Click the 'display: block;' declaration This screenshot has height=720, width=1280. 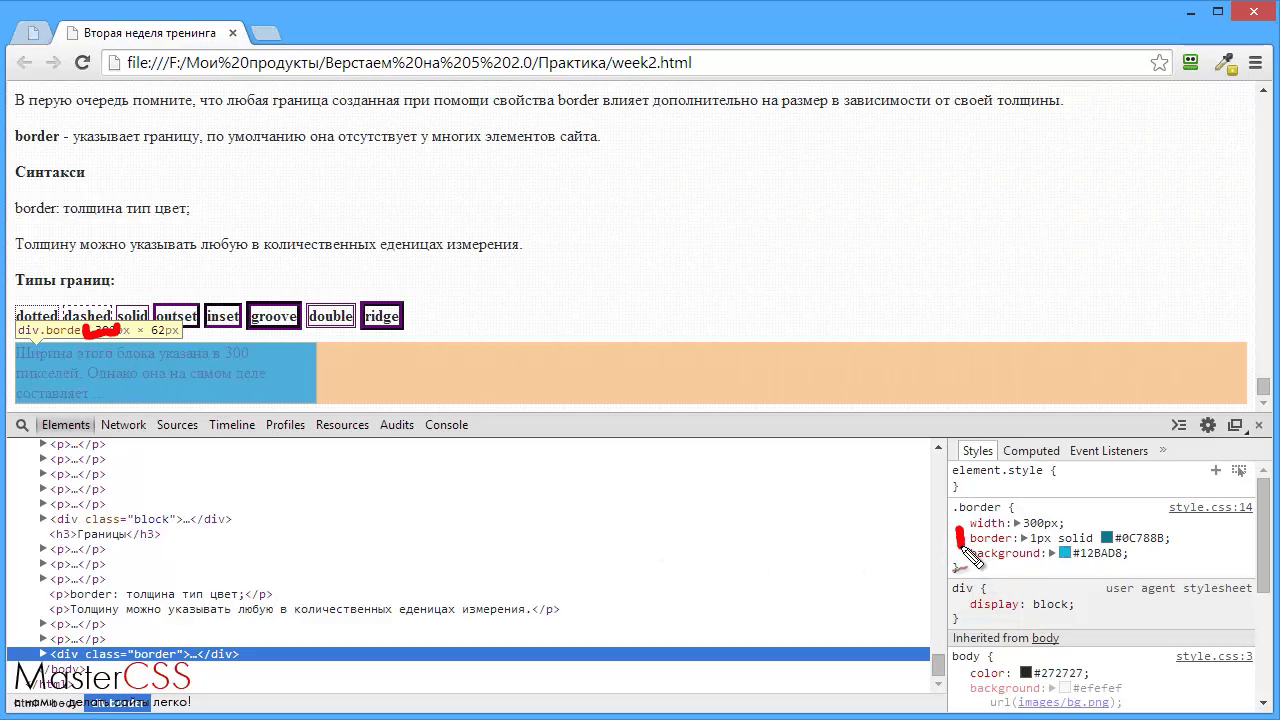(x=1022, y=604)
